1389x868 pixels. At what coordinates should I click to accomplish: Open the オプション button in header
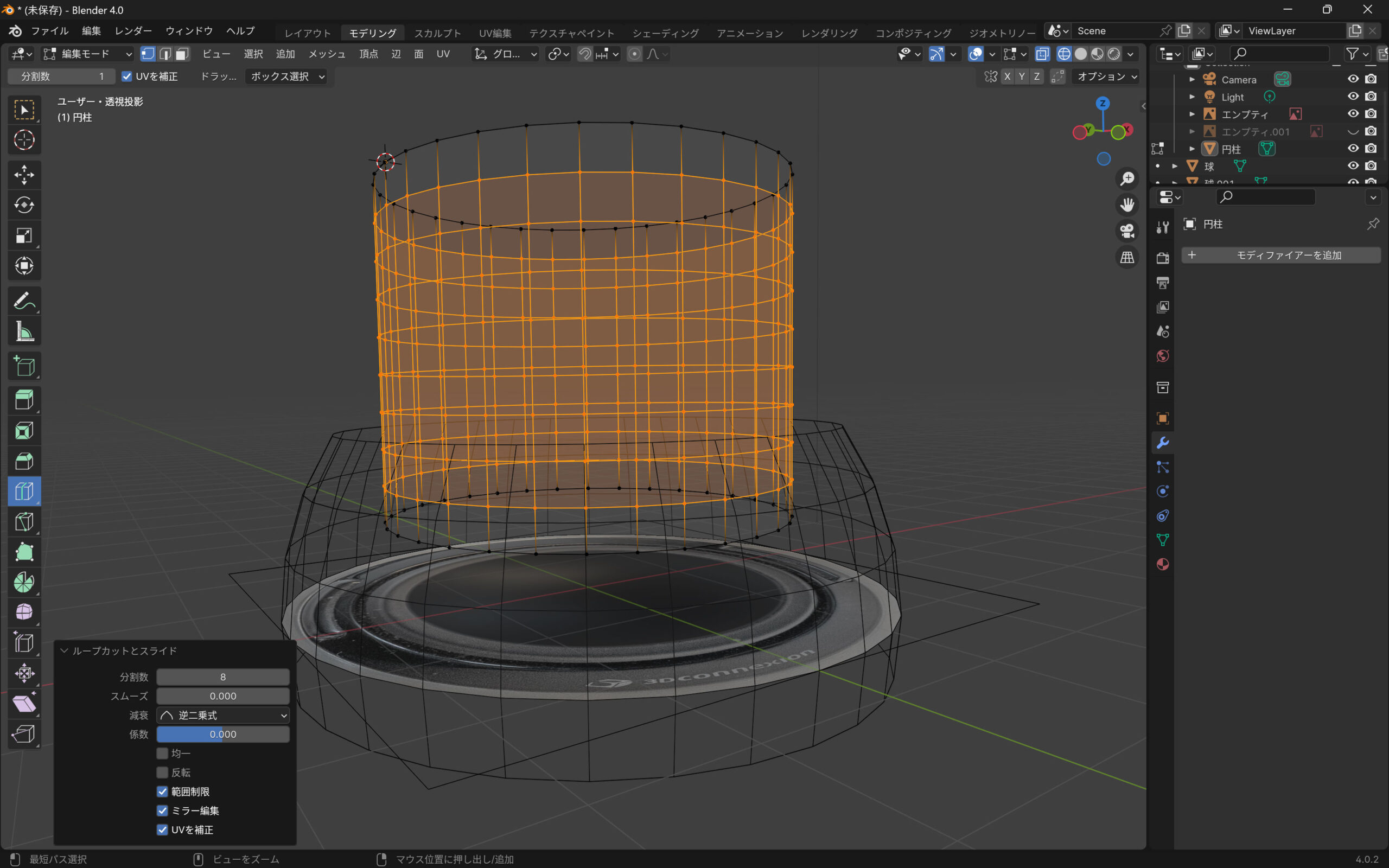[1106, 76]
